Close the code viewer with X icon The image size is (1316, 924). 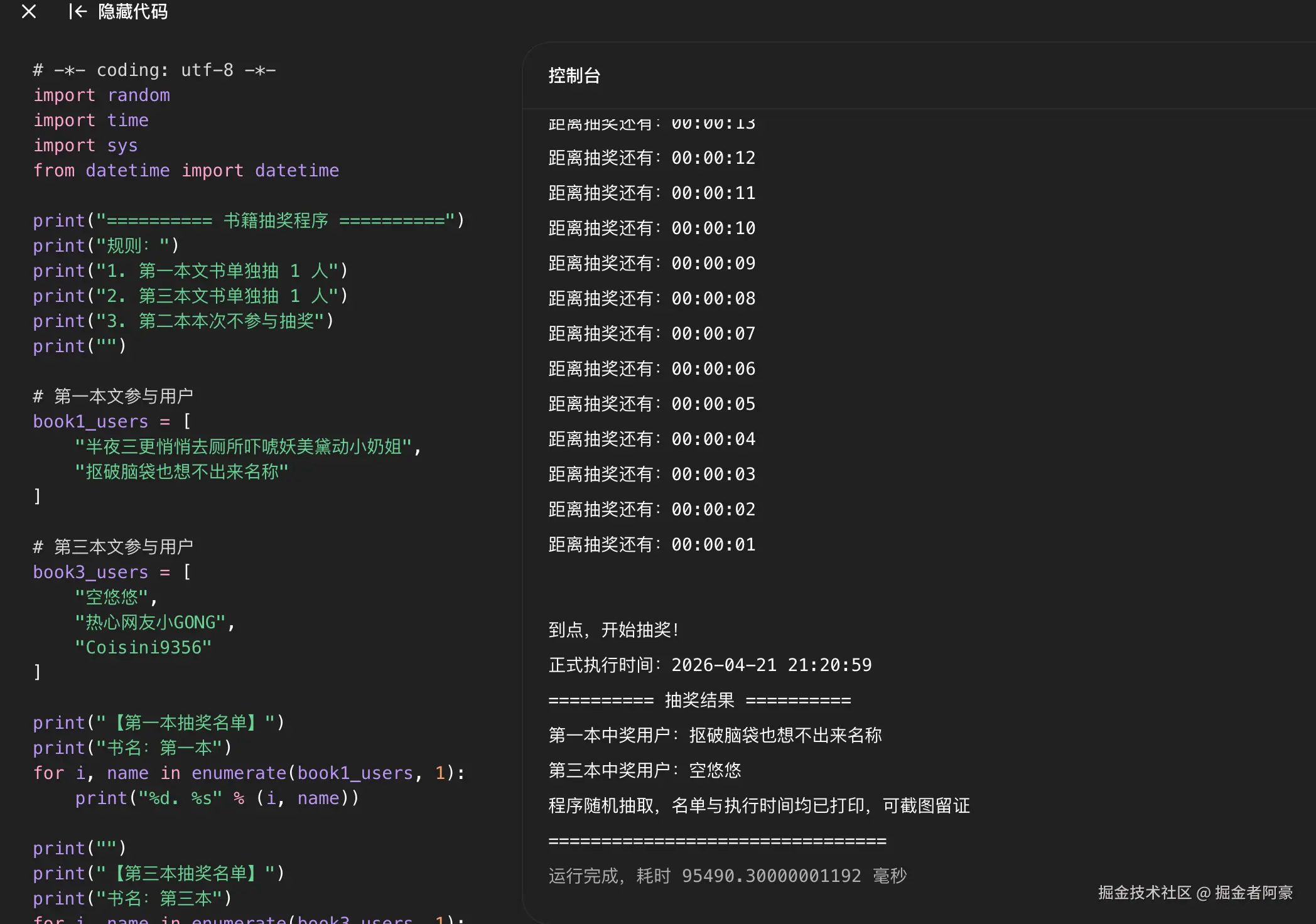click(29, 11)
